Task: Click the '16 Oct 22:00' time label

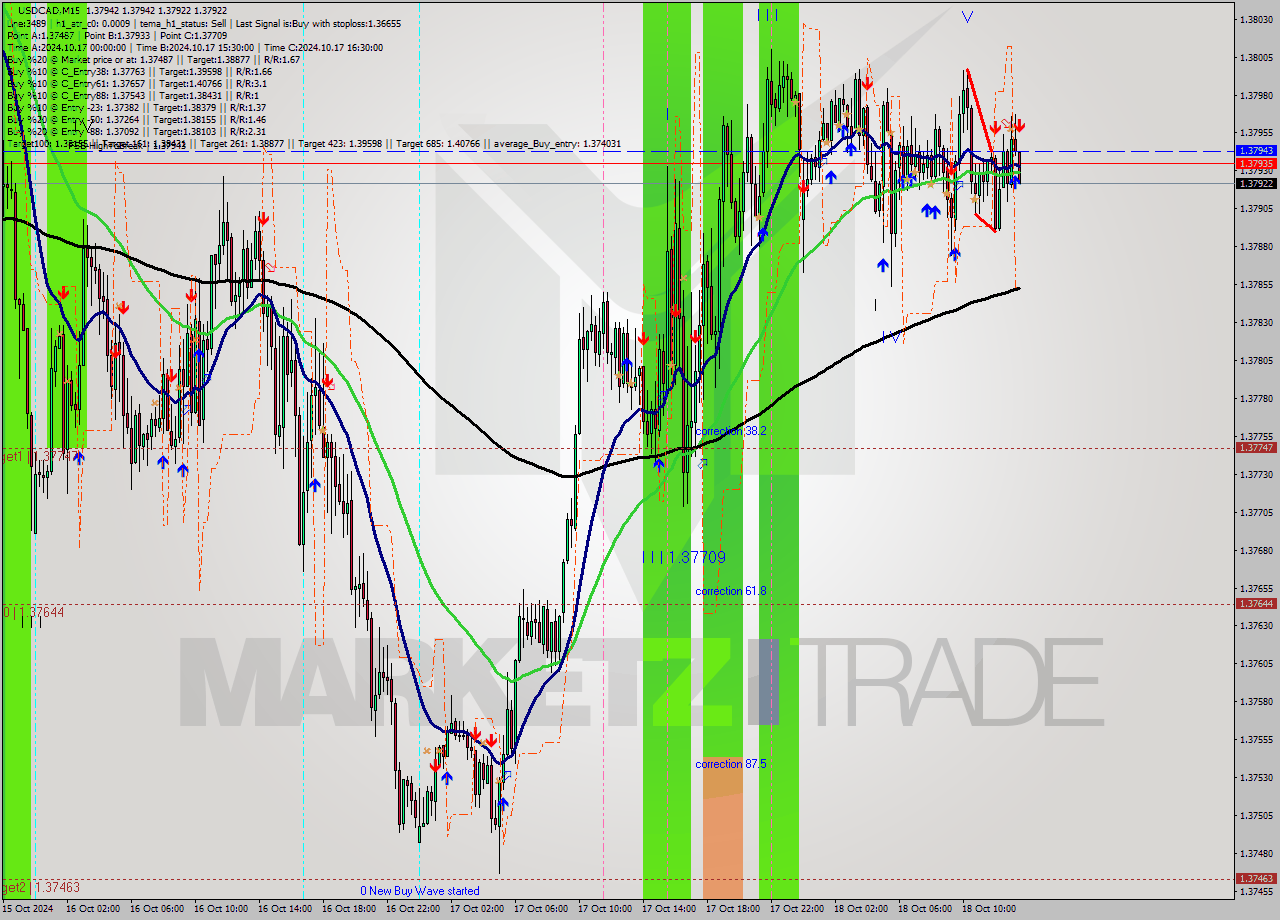Action: [413, 909]
